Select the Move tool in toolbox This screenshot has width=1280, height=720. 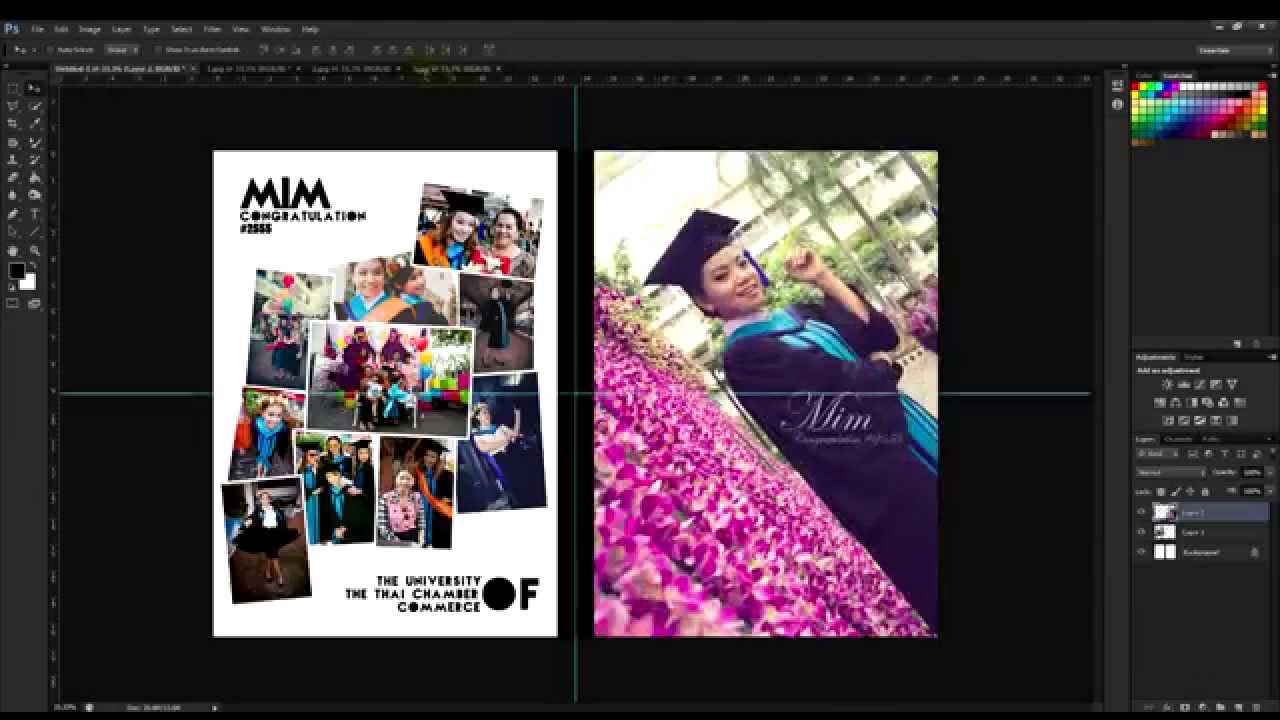tap(35, 89)
